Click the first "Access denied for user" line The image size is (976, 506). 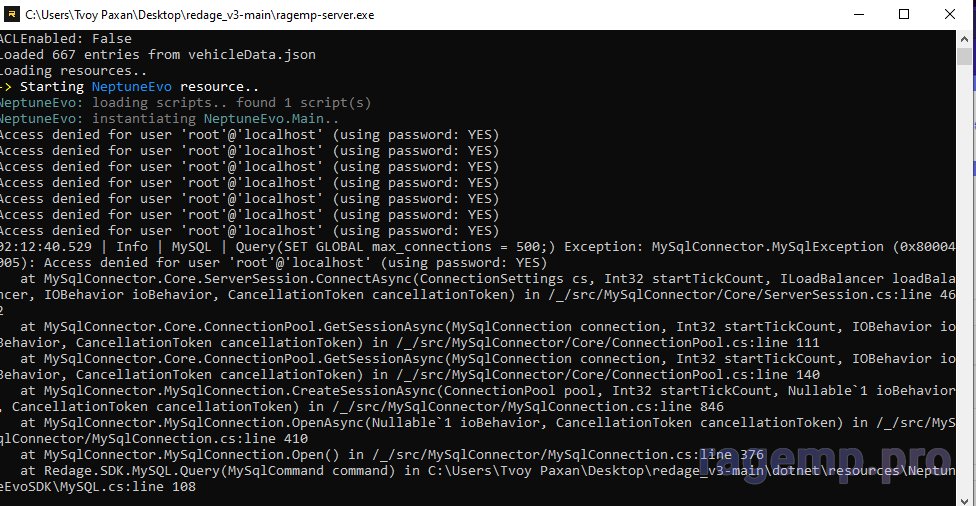tap(248, 135)
